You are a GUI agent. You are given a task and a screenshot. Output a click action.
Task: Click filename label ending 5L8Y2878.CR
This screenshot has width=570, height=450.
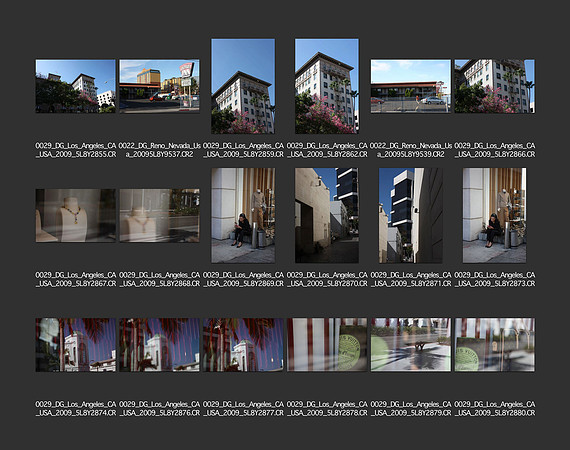click(x=327, y=409)
